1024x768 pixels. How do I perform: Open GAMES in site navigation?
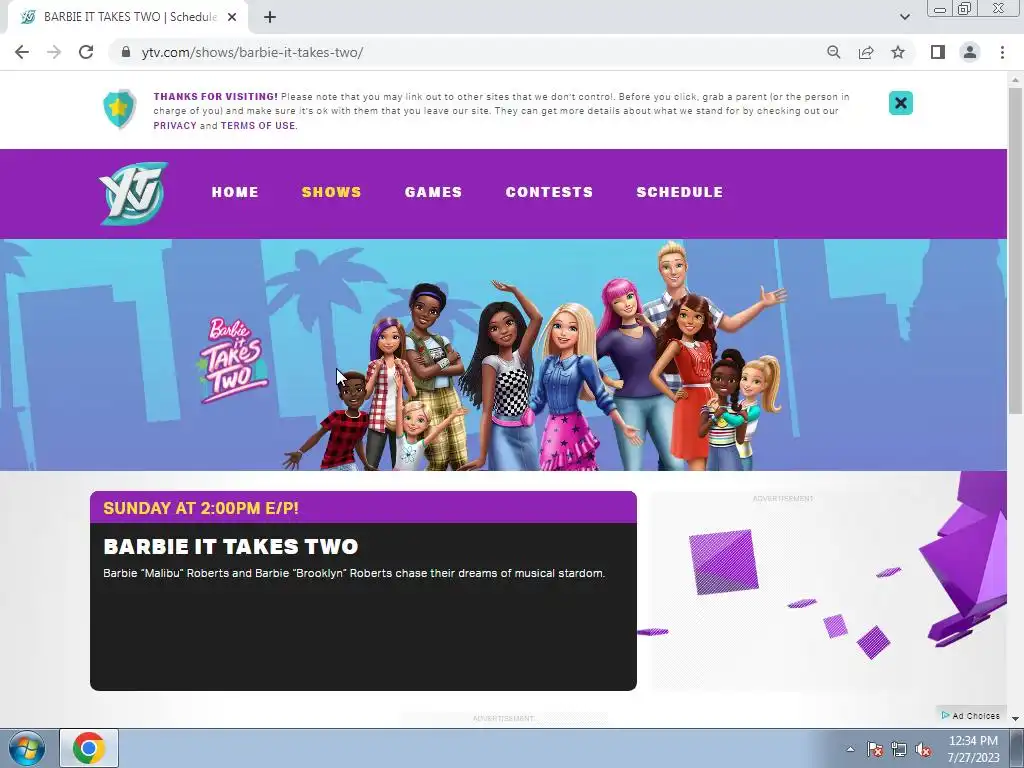[433, 192]
